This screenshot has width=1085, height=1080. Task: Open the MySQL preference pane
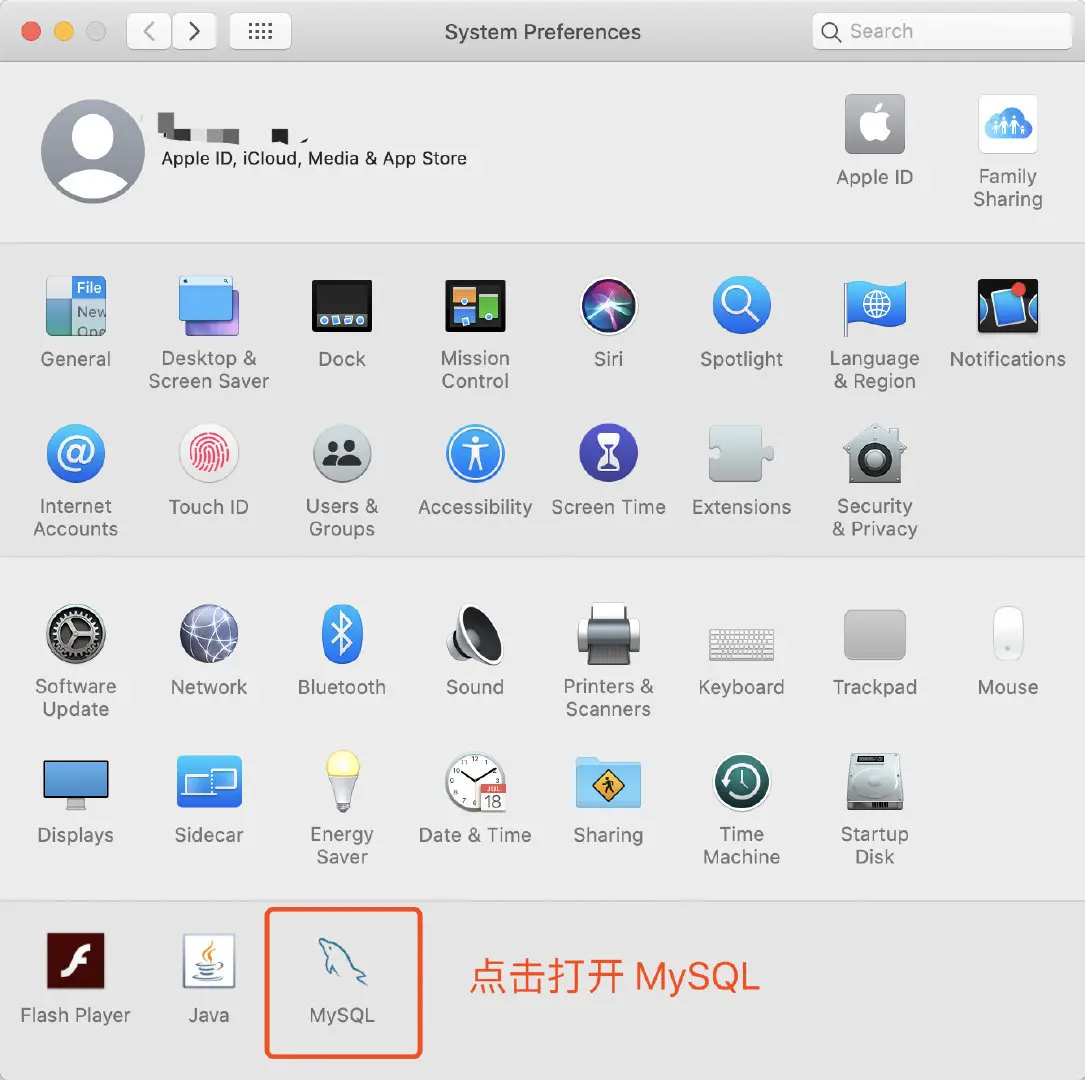coord(343,960)
